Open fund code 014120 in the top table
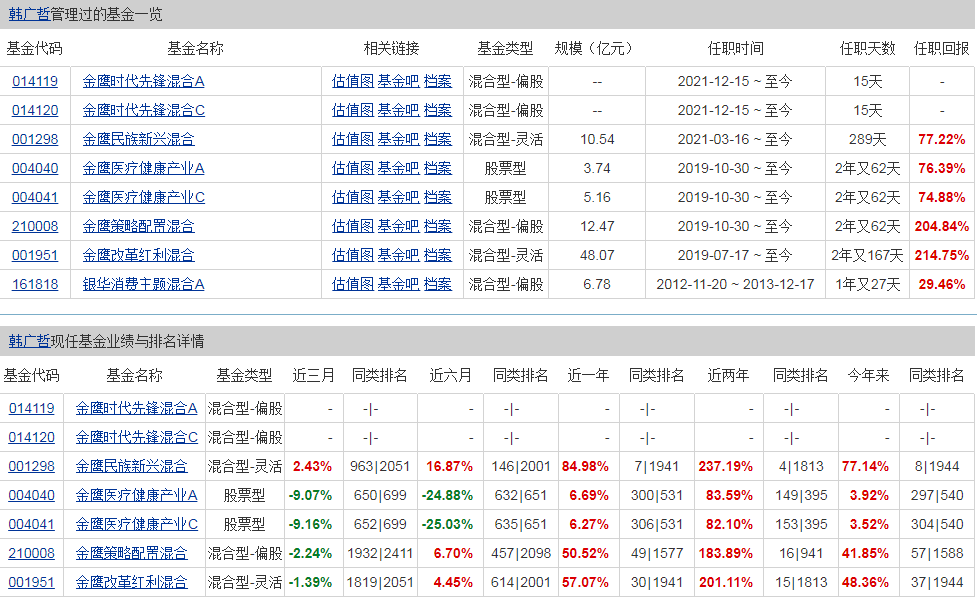Viewport: 977px width, 601px height. pyautogui.click(x=35, y=110)
